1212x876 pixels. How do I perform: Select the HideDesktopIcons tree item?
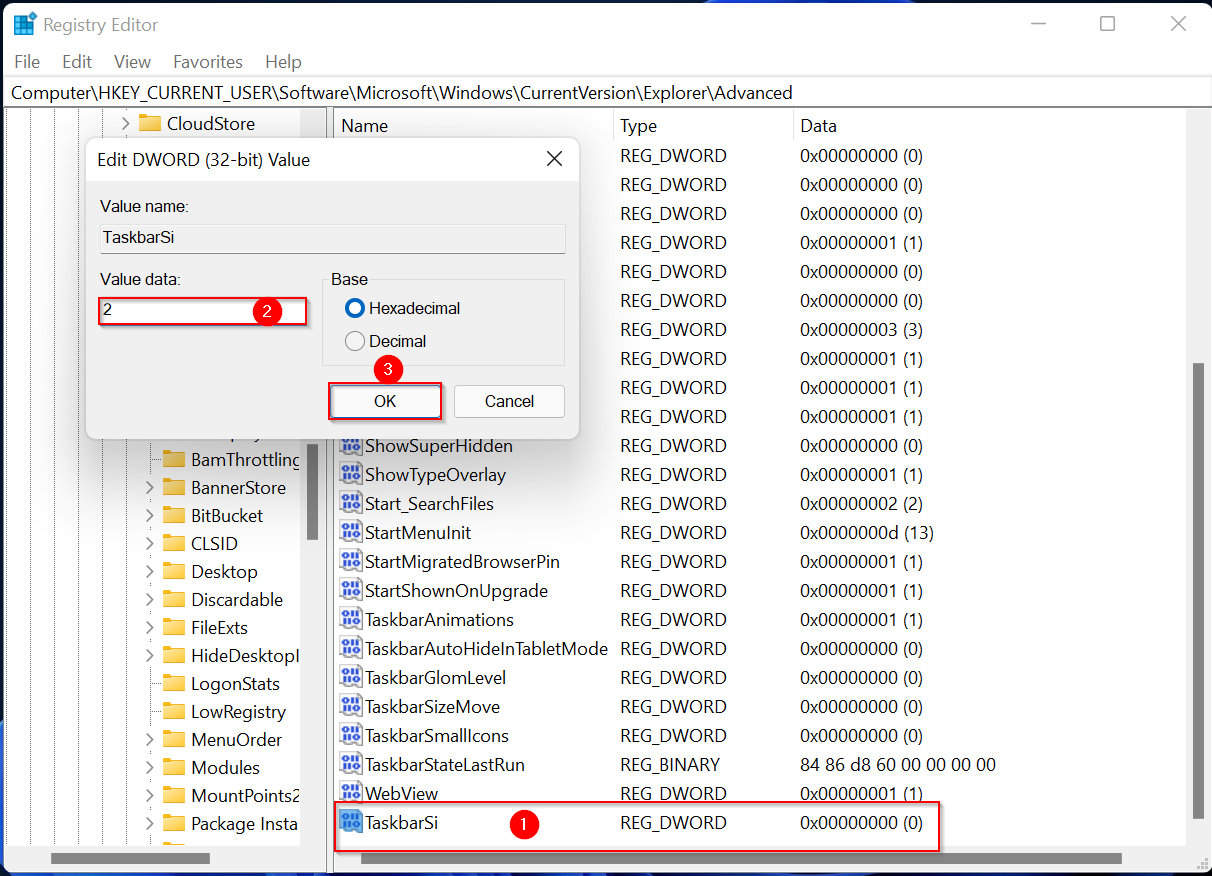click(245, 655)
